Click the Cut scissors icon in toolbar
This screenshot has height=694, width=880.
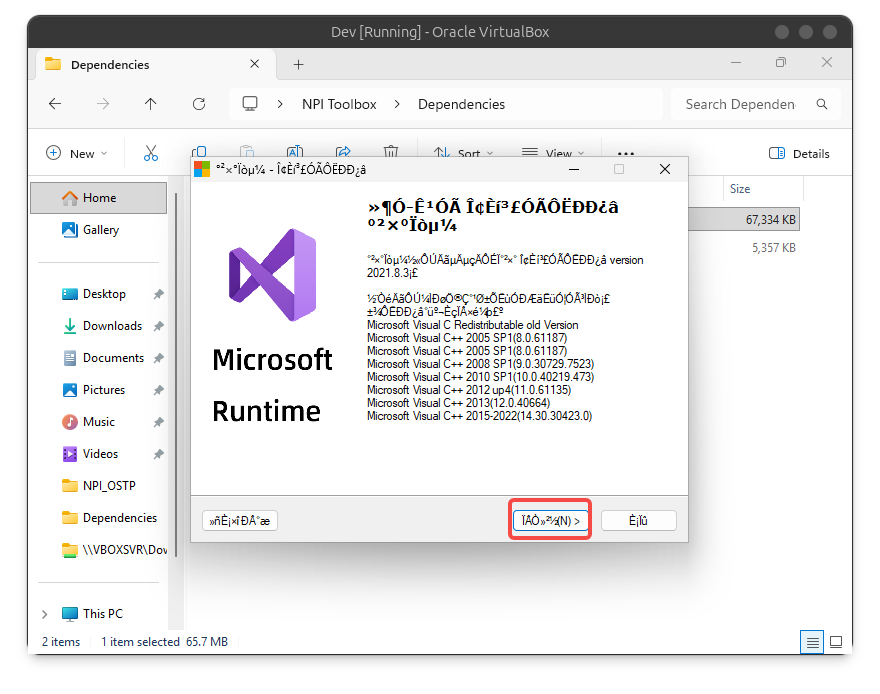point(151,153)
